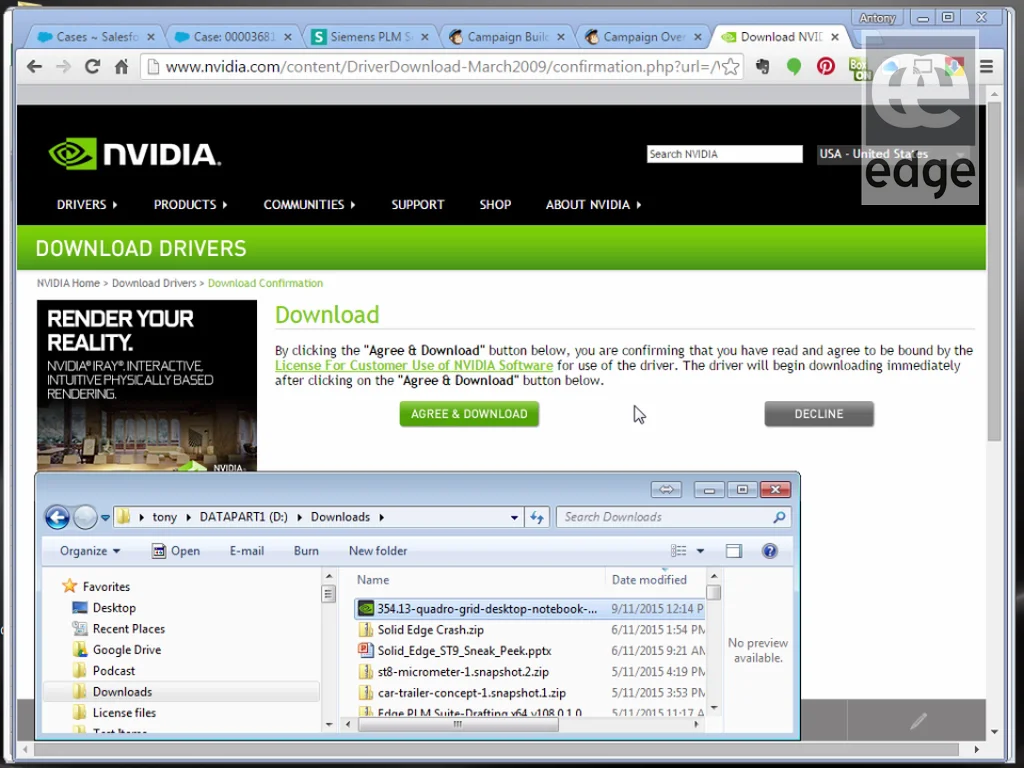The width and height of the screenshot is (1024, 768).
Task: Click E-mail in Explorer toolbar
Action: tap(247, 551)
